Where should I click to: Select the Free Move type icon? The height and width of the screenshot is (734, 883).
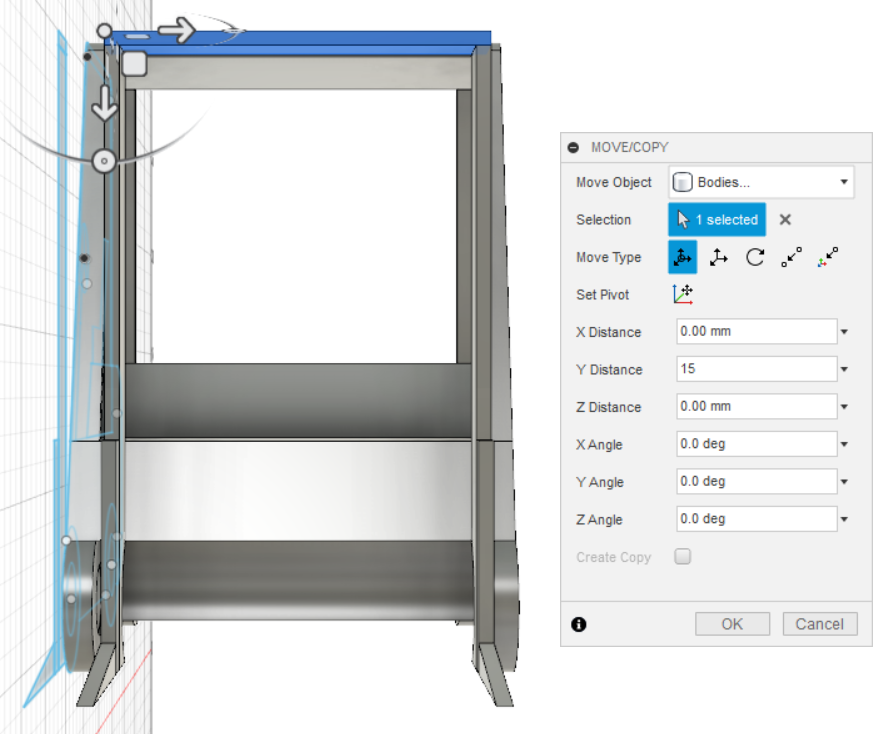pyautogui.click(x=682, y=257)
